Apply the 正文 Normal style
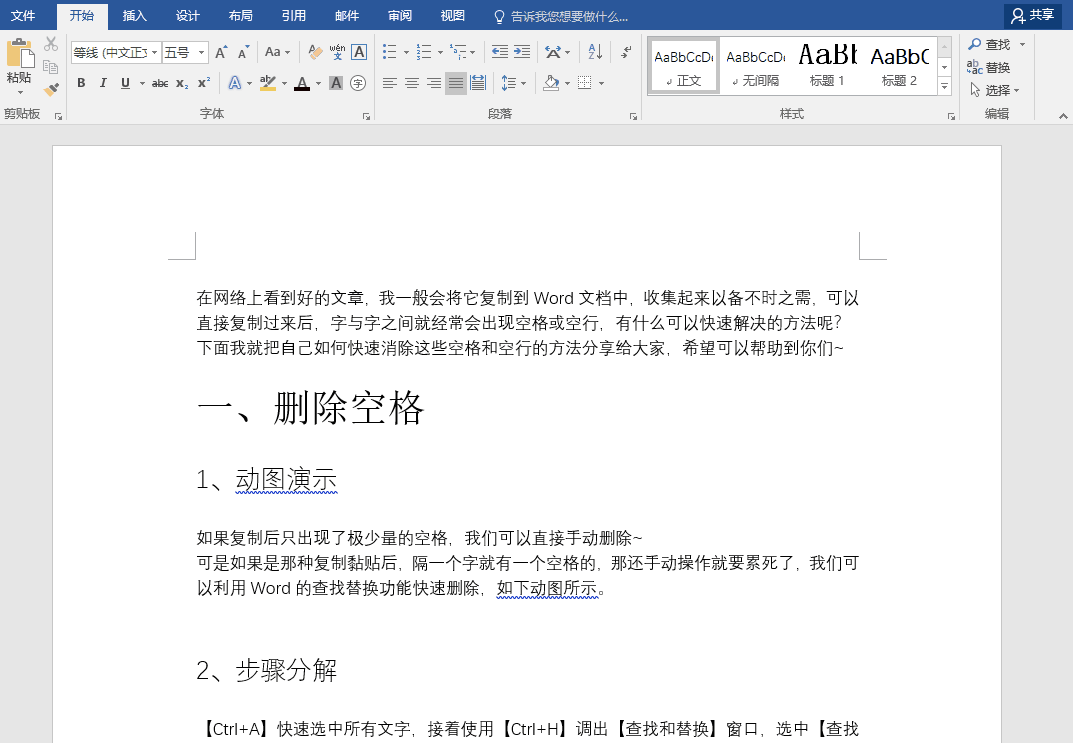This screenshot has width=1073, height=743. click(x=684, y=66)
